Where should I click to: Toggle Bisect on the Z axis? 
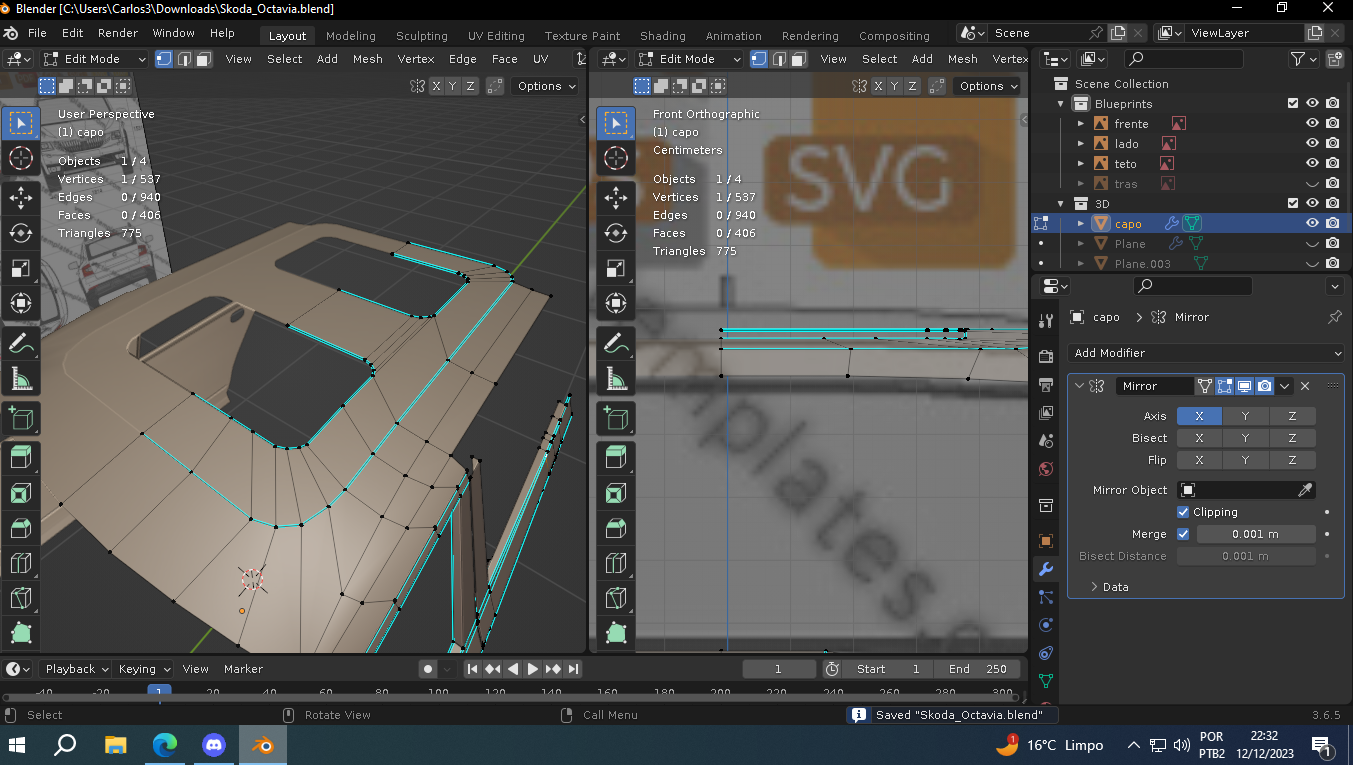click(1292, 438)
